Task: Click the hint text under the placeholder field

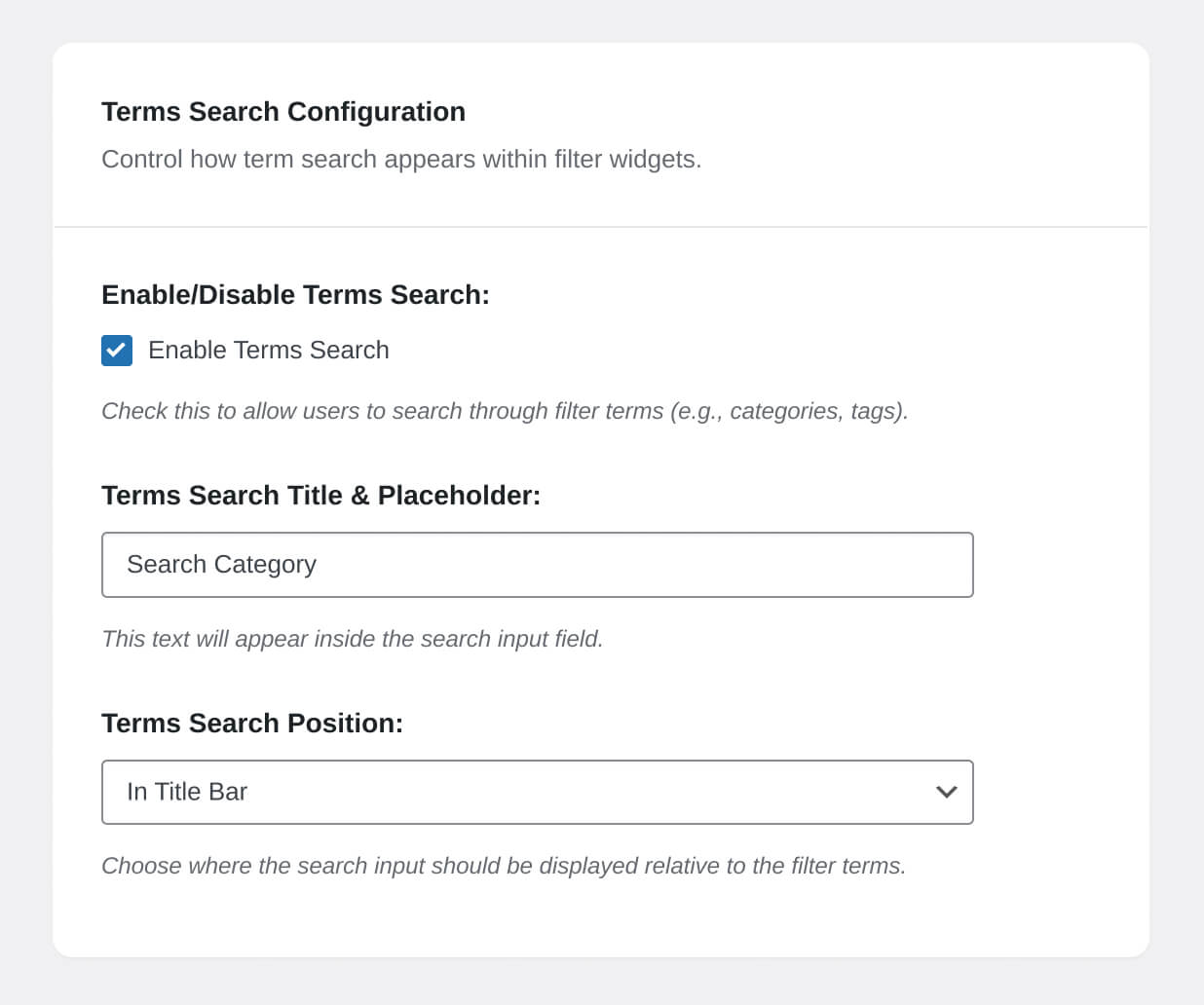Action: [x=353, y=640]
